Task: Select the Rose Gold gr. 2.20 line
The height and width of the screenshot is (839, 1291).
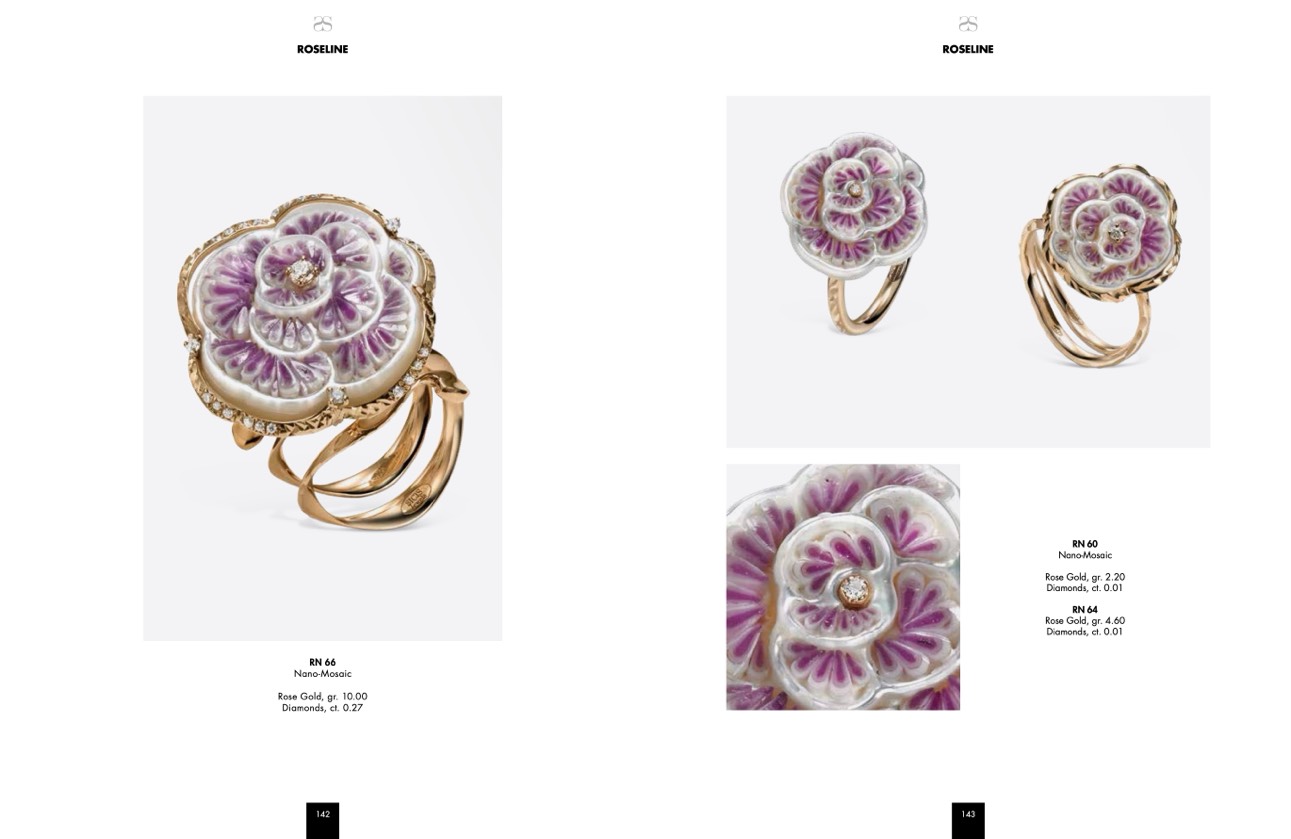Action: click(1085, 577)
